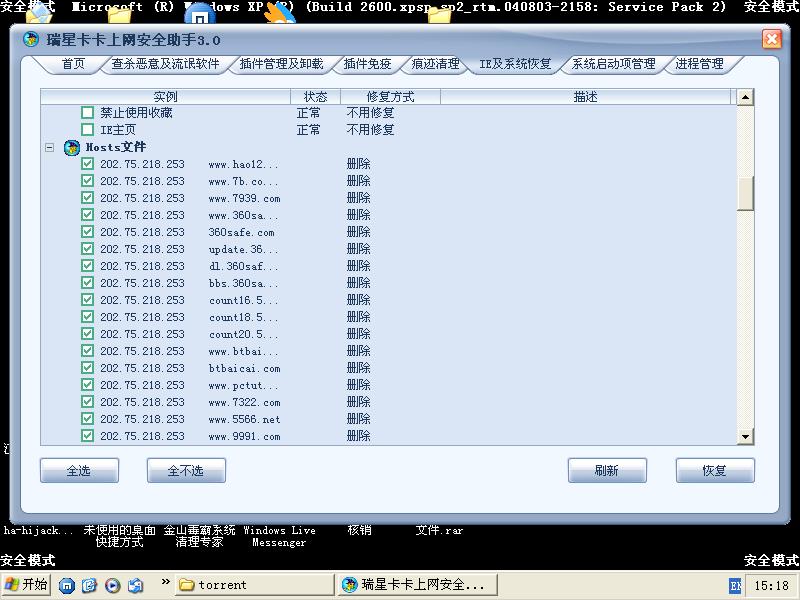Open Windows Media Player quick launch icon
The height and width of the screenshot is (600, 800).
pyautogui.click(x=113, y=585)
